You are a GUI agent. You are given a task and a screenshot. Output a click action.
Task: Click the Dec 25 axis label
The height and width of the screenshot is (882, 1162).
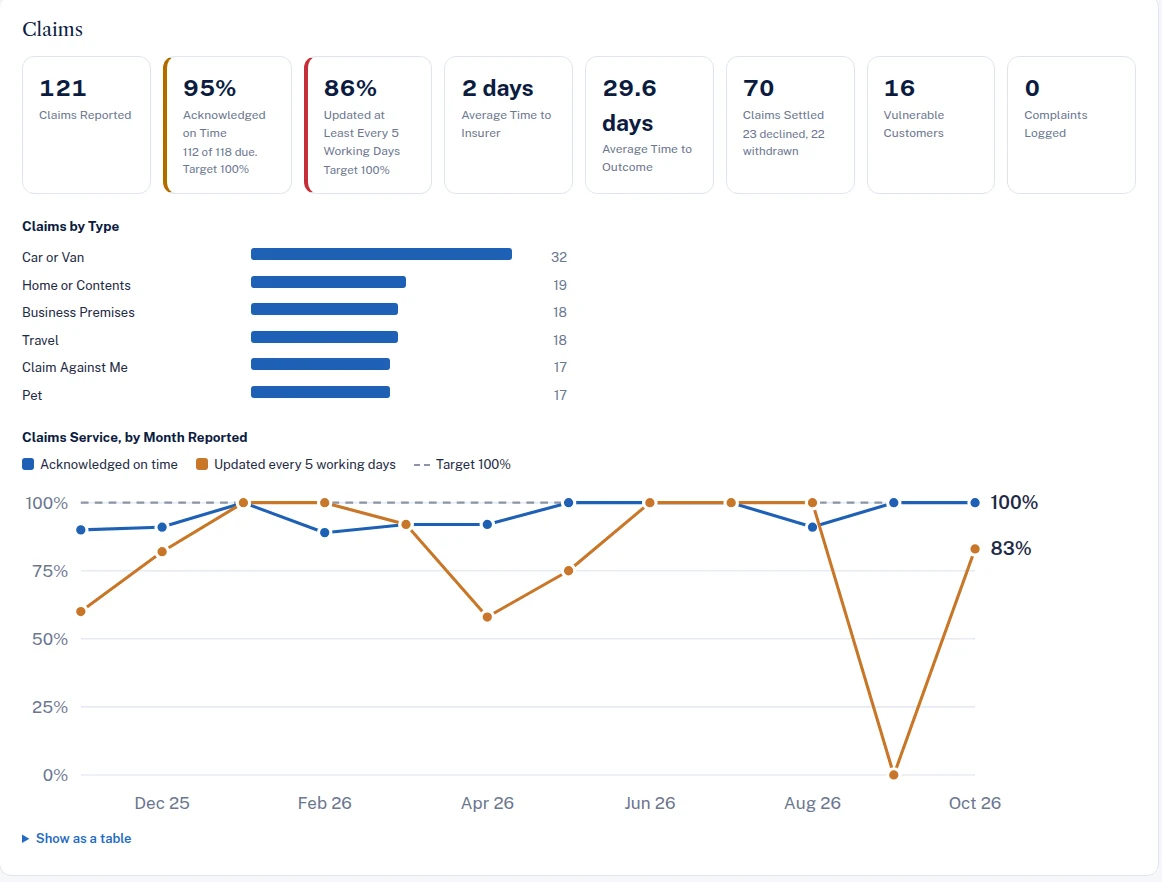click(x=162, y=803)
